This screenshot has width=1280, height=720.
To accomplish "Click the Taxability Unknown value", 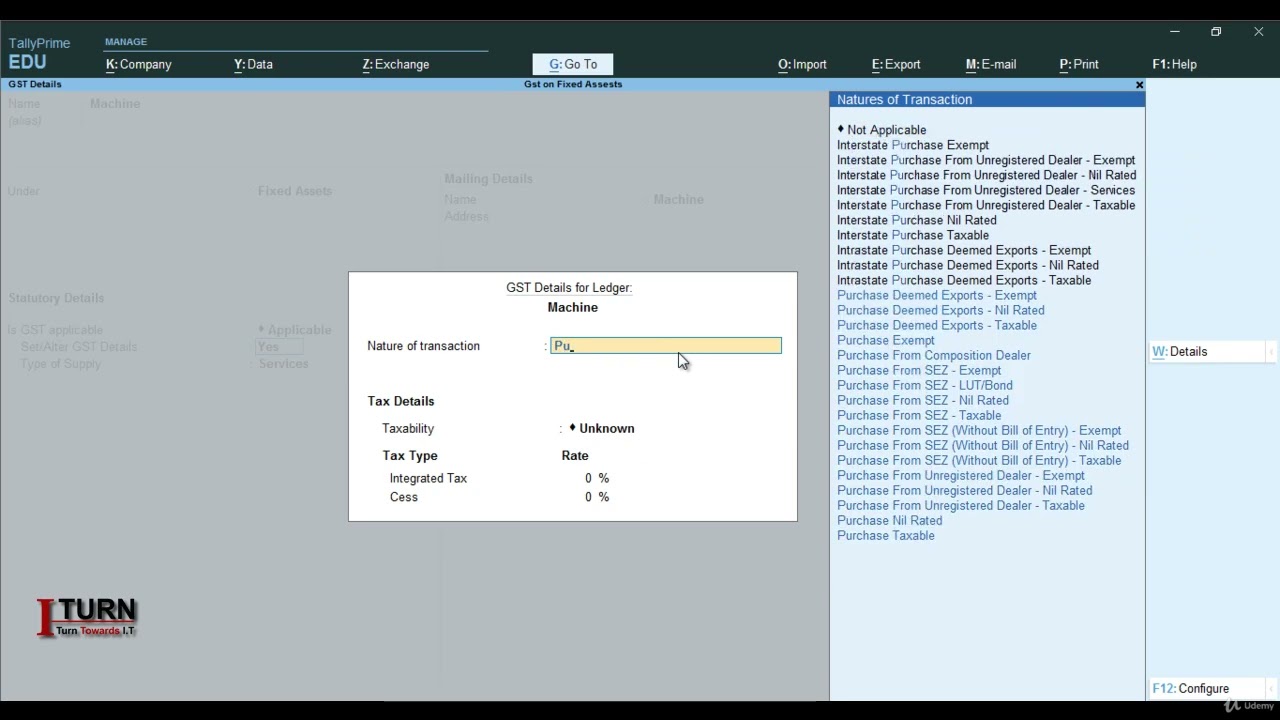I will tap(602, 428).
